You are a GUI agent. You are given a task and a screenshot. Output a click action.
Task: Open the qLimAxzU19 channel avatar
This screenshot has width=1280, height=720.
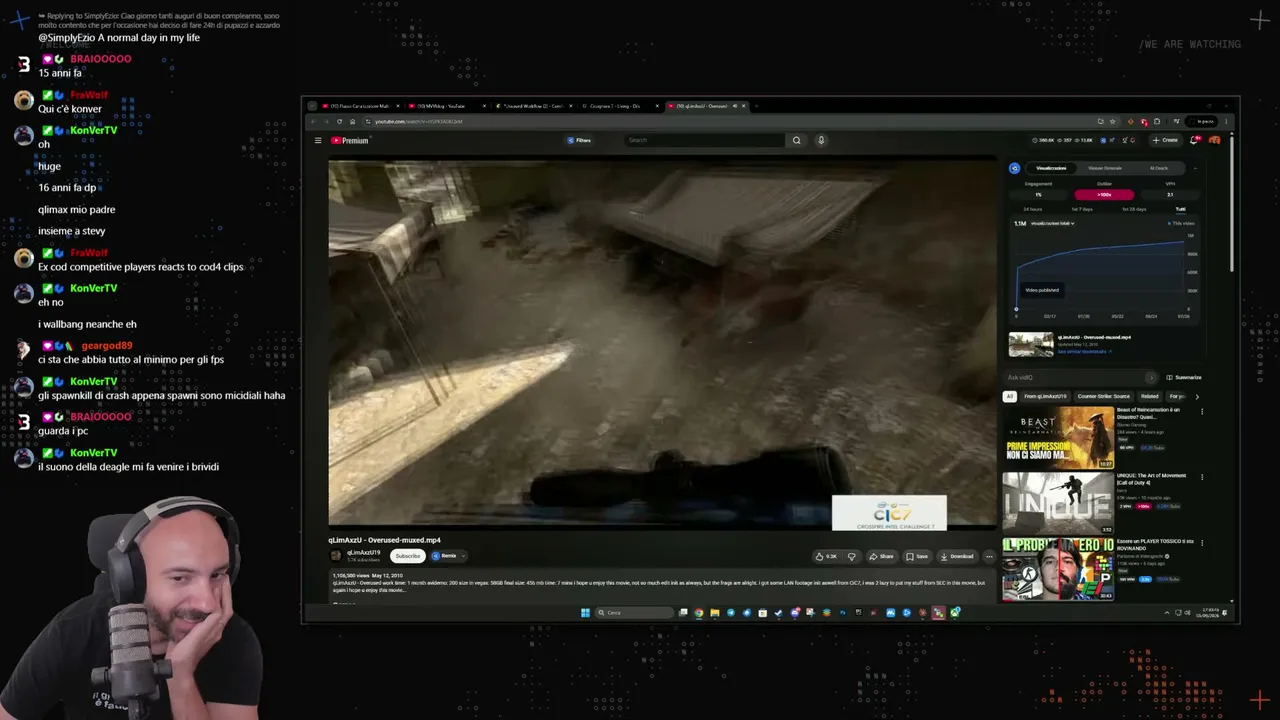336,555
